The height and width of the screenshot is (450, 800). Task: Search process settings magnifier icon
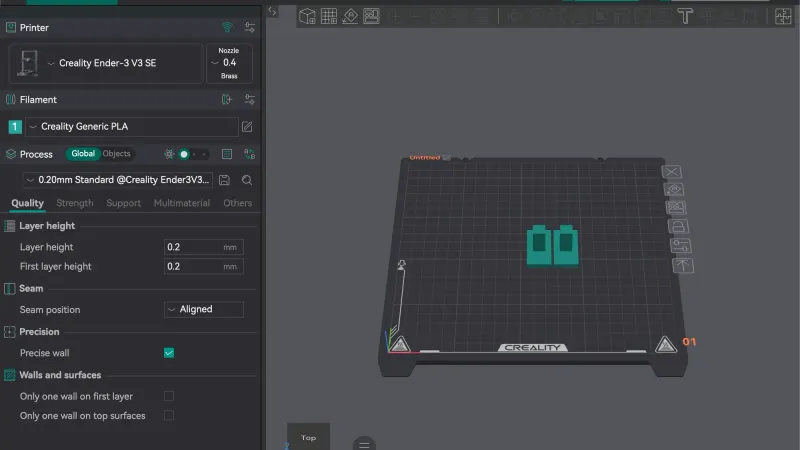point(247,180)
